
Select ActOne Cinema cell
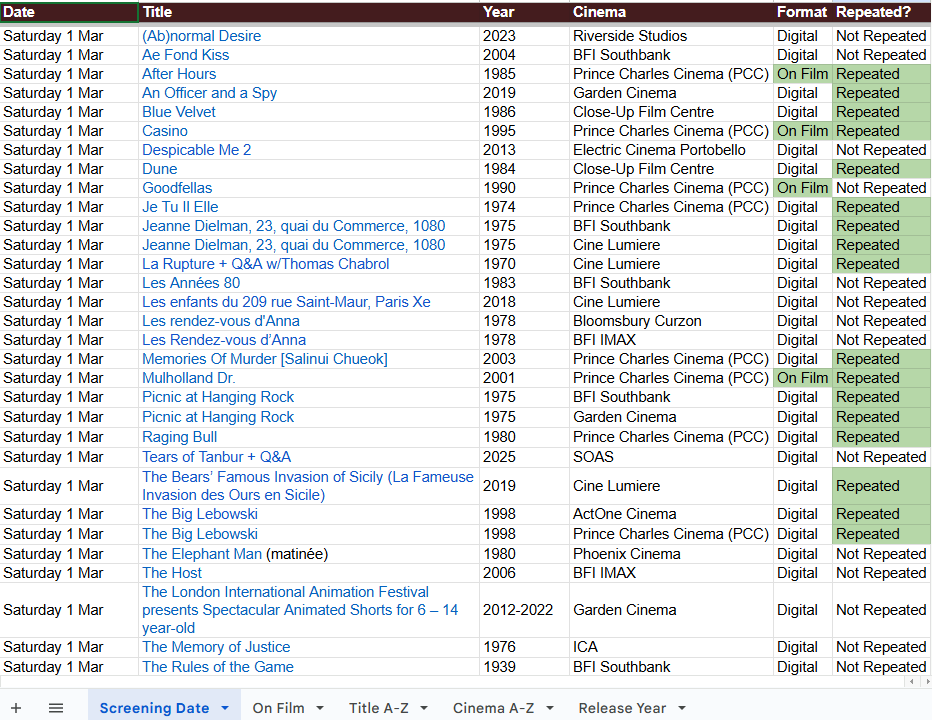(x=671, y=514)
